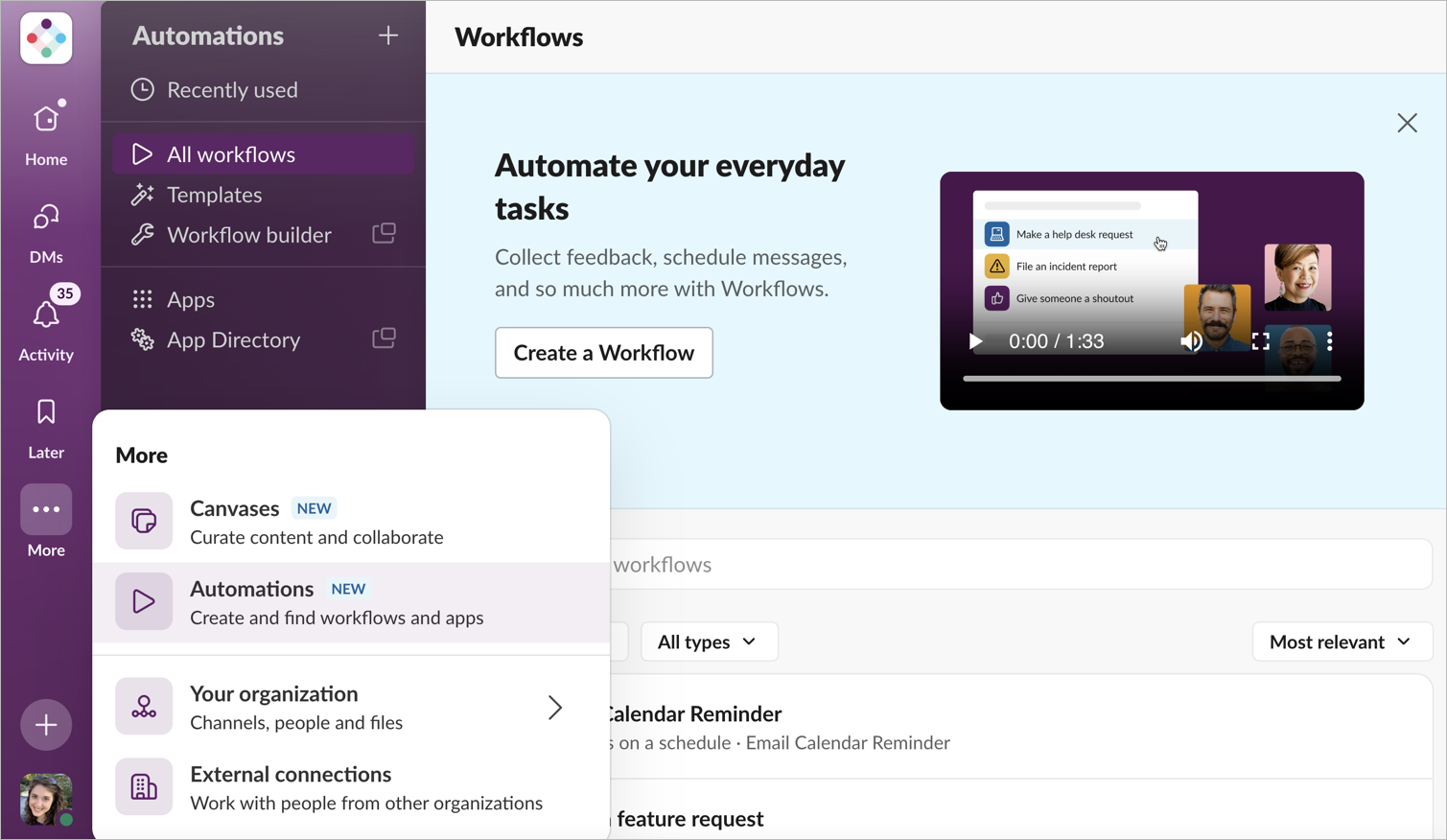Image resolution: width=1447 pixels, height=840 pixels.
Task: Click the Workflows page heading
Action: [x=519, y=37]
